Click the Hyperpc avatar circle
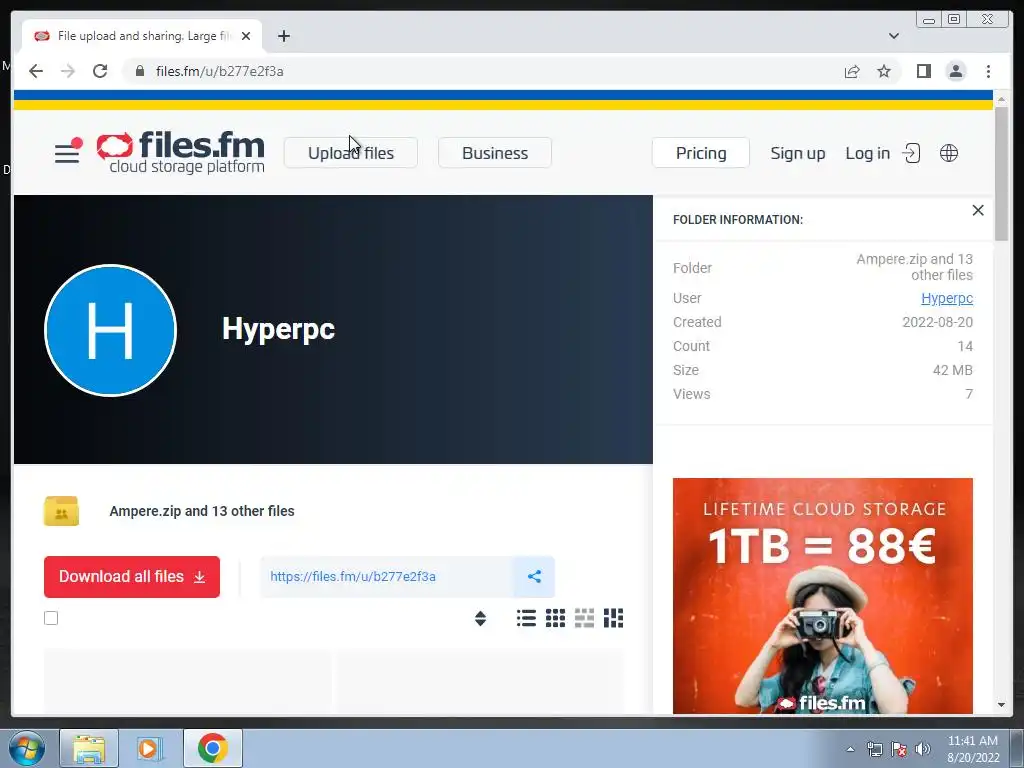This screenshot has width=1024, height=768. (110, 330)
